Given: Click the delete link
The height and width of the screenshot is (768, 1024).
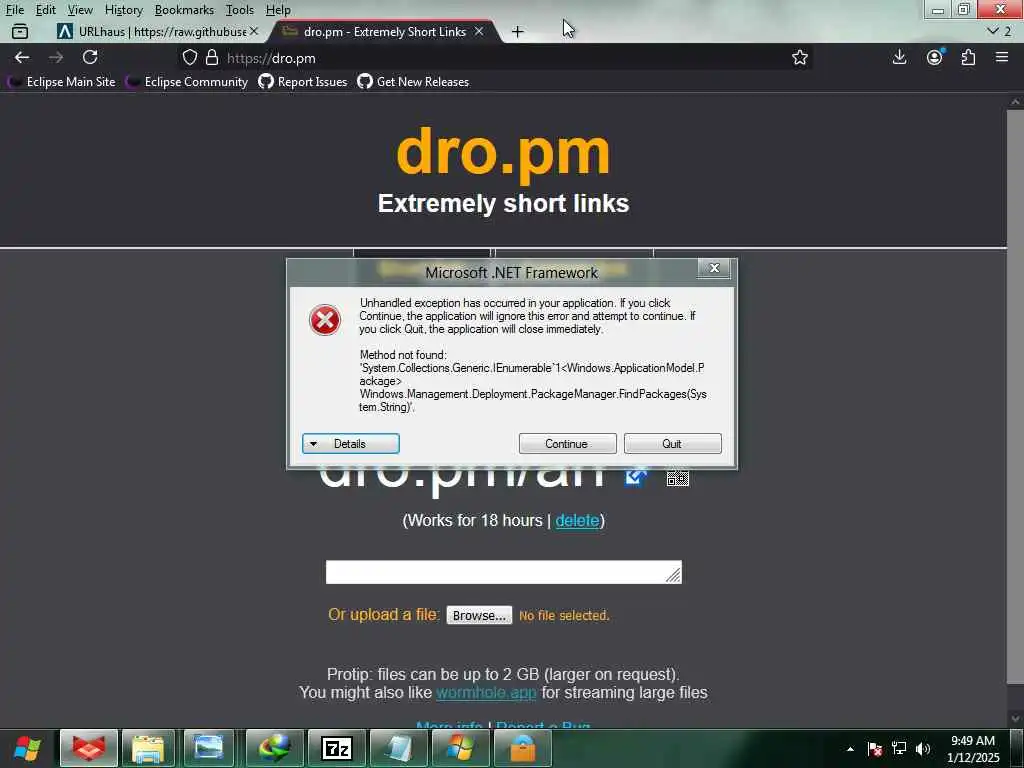Looking at the screenshot, I should click(577, 520).
